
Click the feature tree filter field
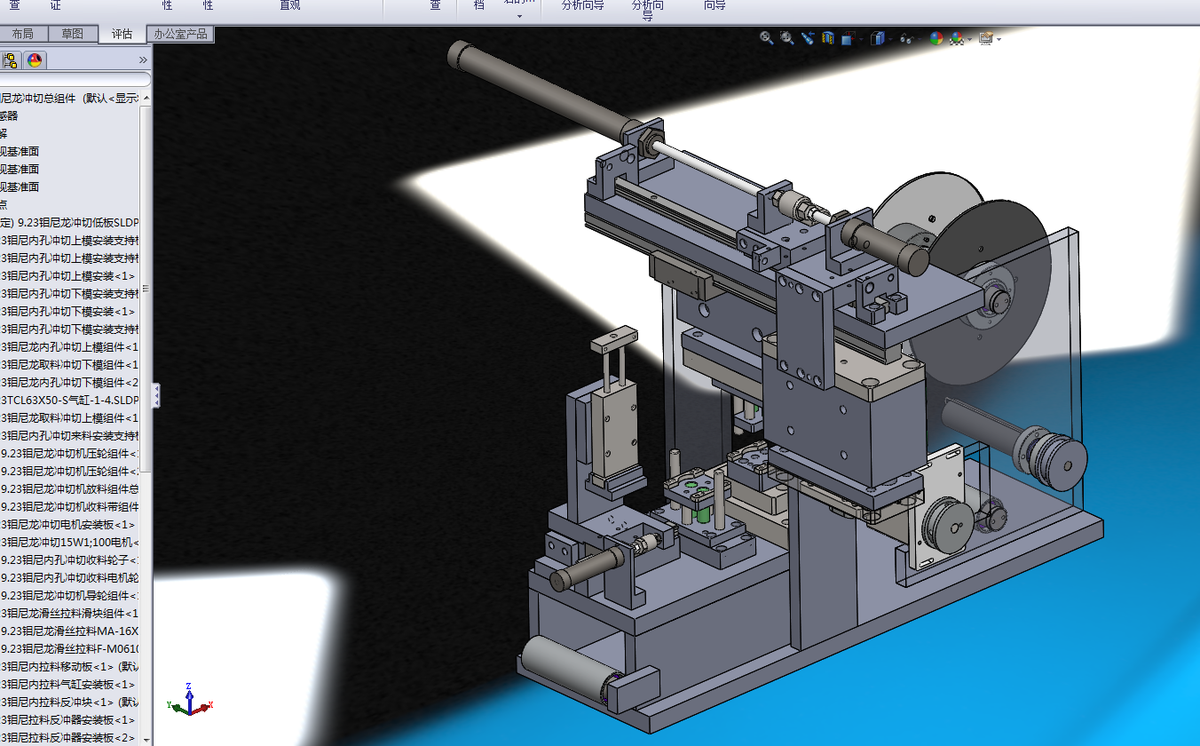(x=75, y=79)
